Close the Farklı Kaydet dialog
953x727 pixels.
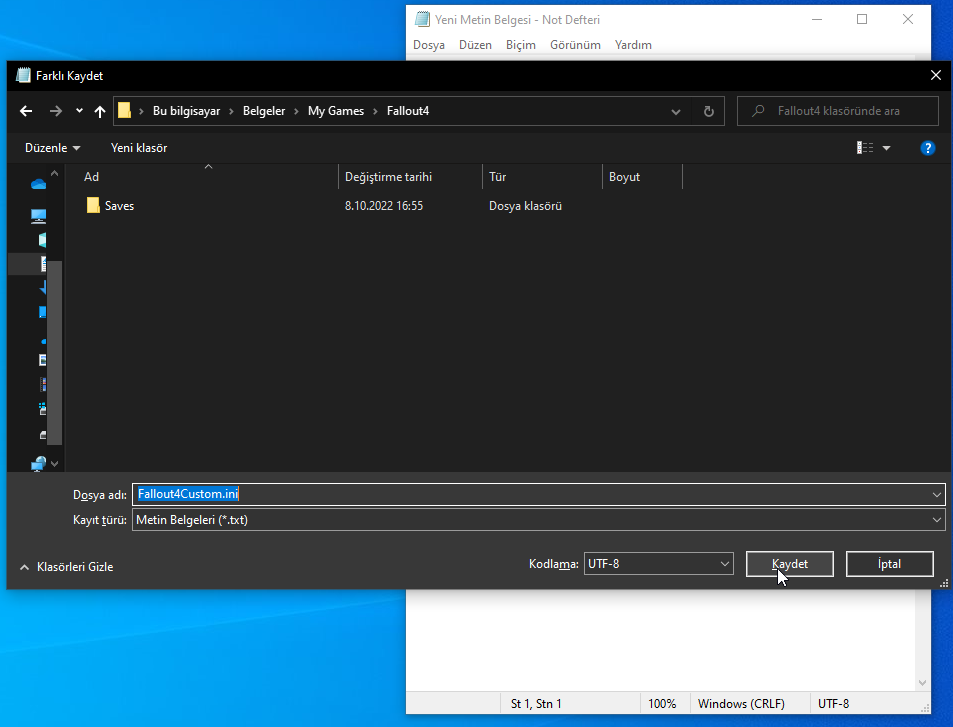pos(935,76)
